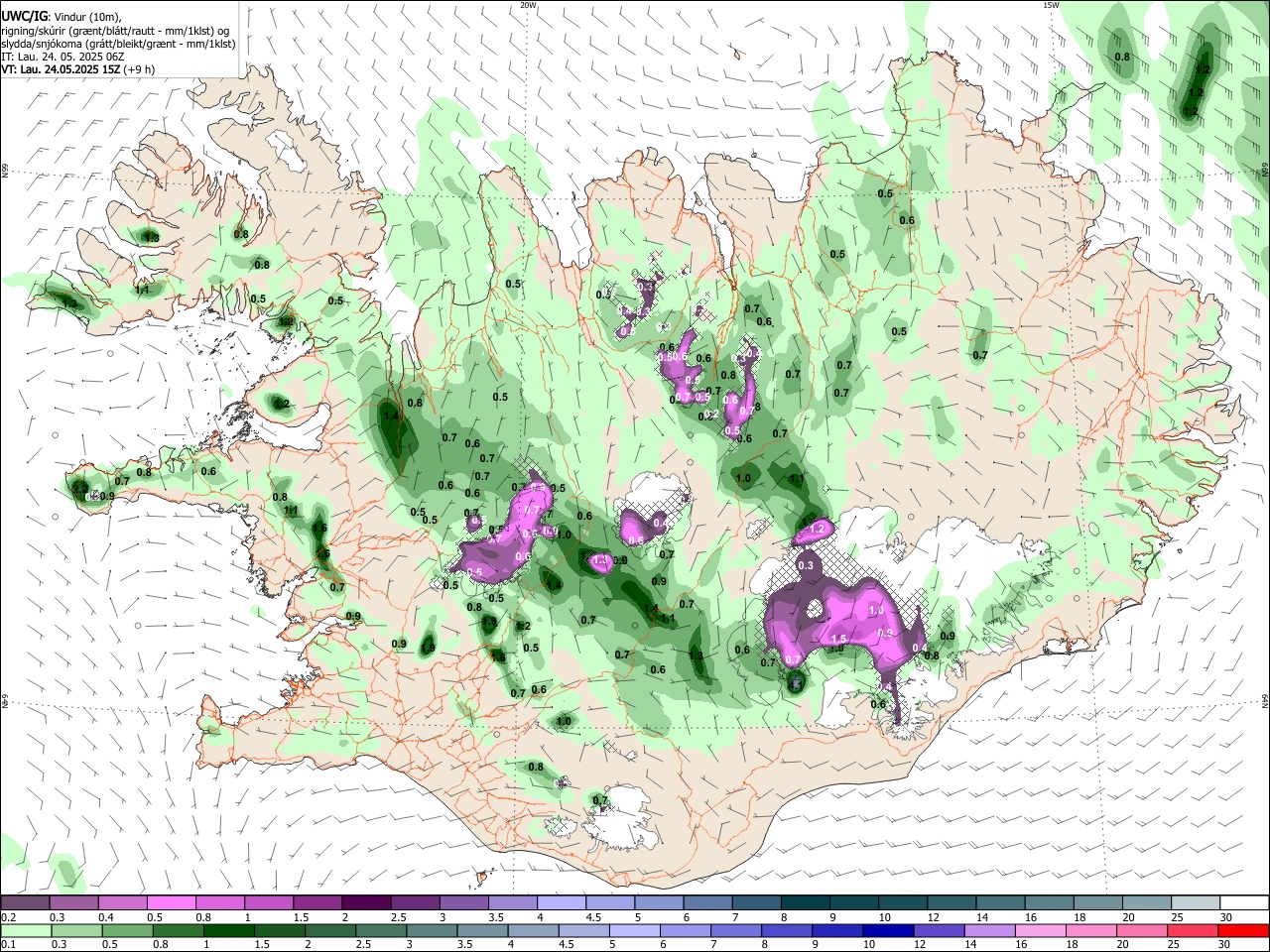The height and width of the screenshot is (952, 1270).
Task: Click the slate blue 6 snow legend swatch
Action: pos(707,902)
